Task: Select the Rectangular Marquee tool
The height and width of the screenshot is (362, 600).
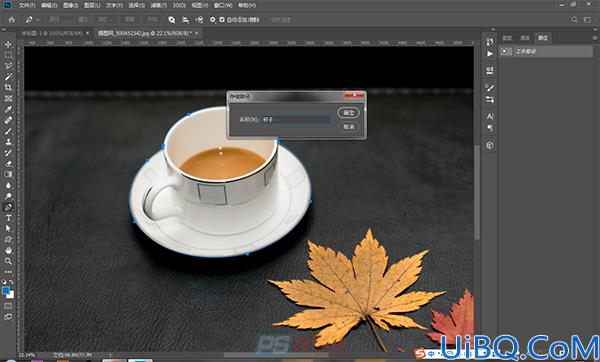Action: pyautogui.click(x=8, y=55)
